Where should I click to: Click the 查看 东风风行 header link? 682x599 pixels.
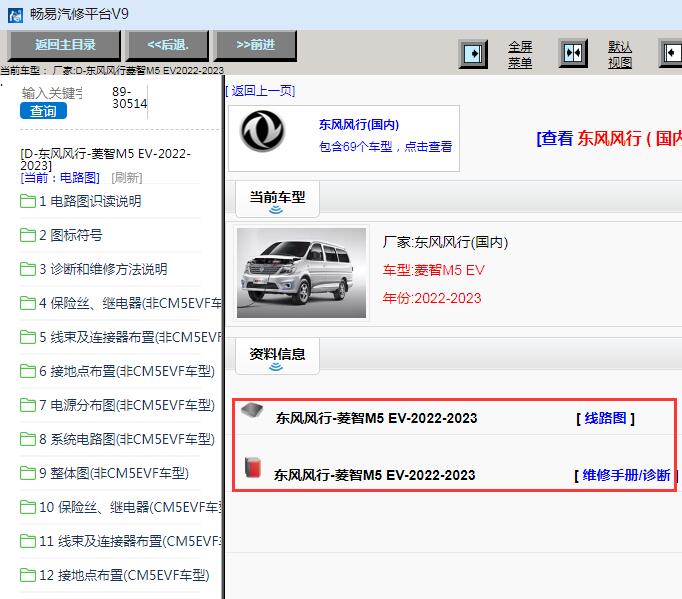tap(609, 138)
